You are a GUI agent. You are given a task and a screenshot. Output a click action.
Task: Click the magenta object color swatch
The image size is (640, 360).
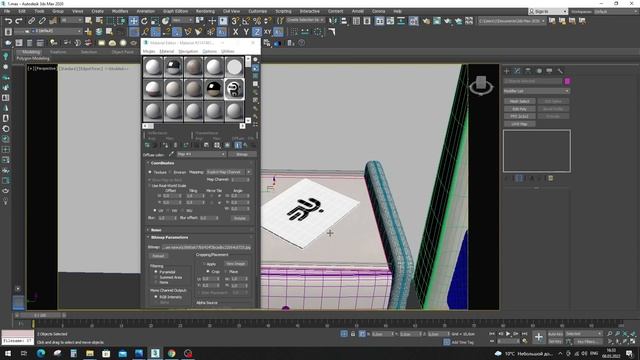tap(567, 81)
